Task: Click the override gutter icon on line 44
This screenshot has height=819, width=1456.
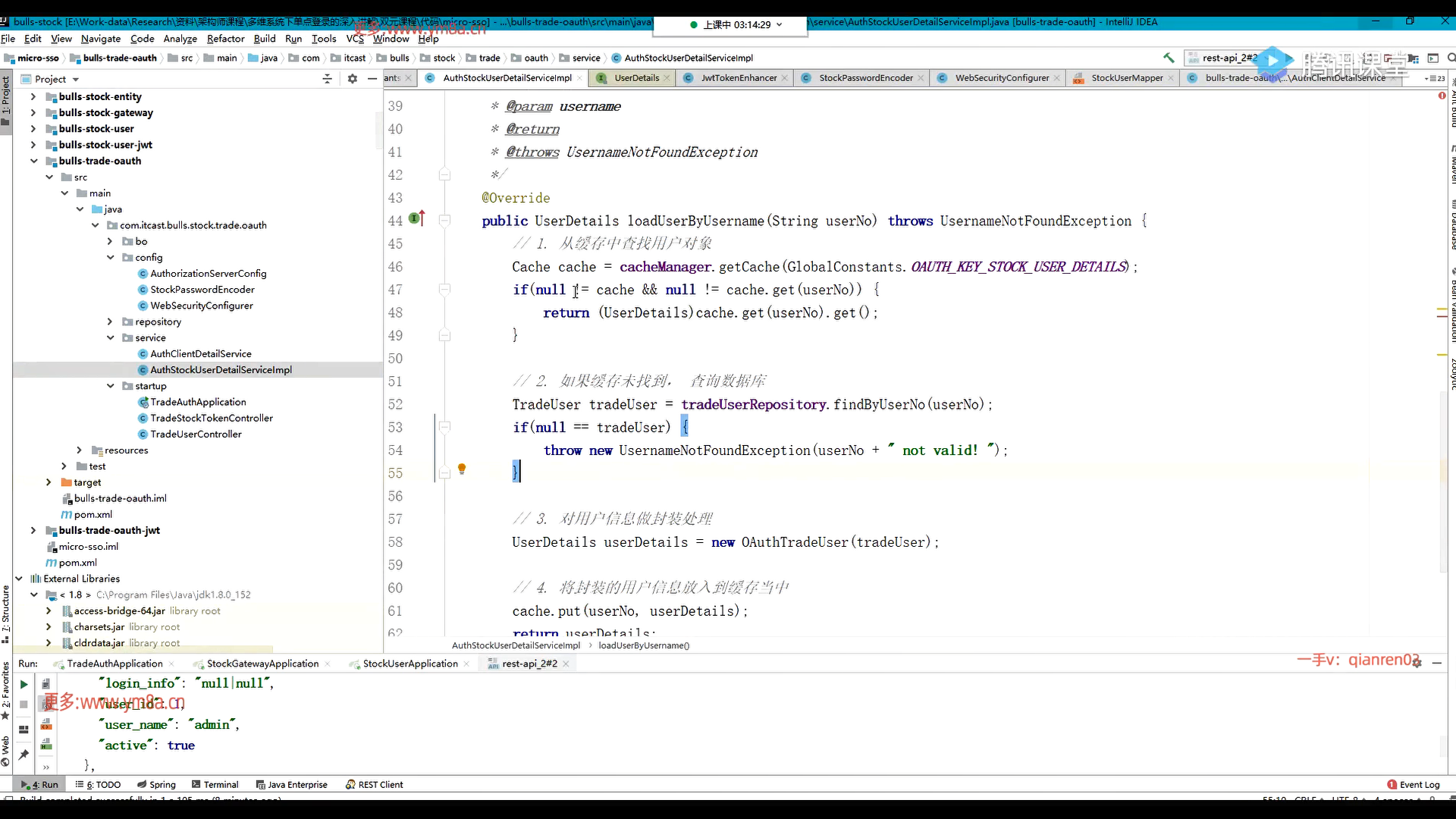Action: click(416, 219)
